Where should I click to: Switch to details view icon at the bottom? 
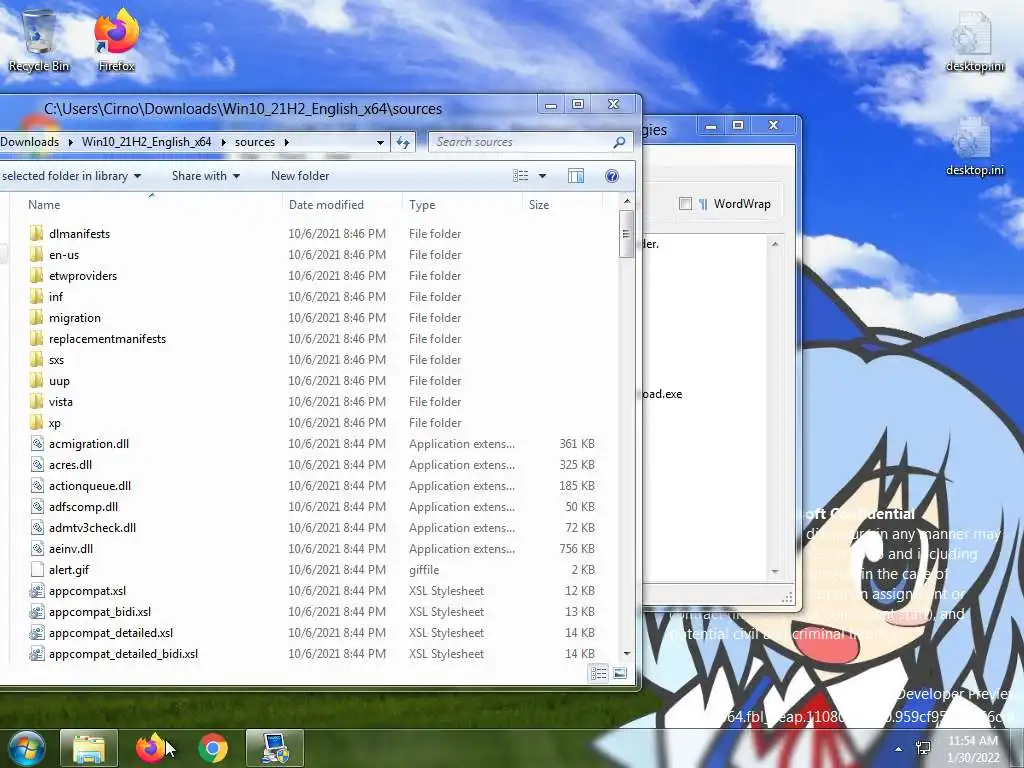pos(598,673)
